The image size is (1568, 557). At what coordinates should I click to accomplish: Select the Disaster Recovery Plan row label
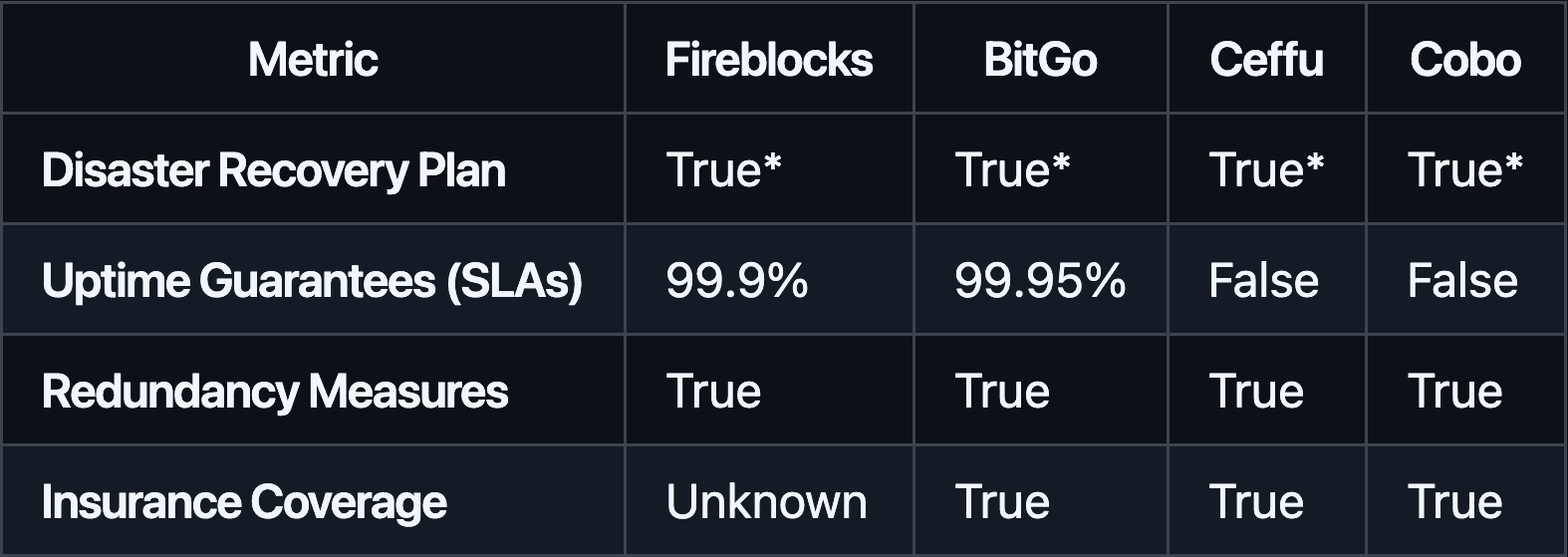274,170
